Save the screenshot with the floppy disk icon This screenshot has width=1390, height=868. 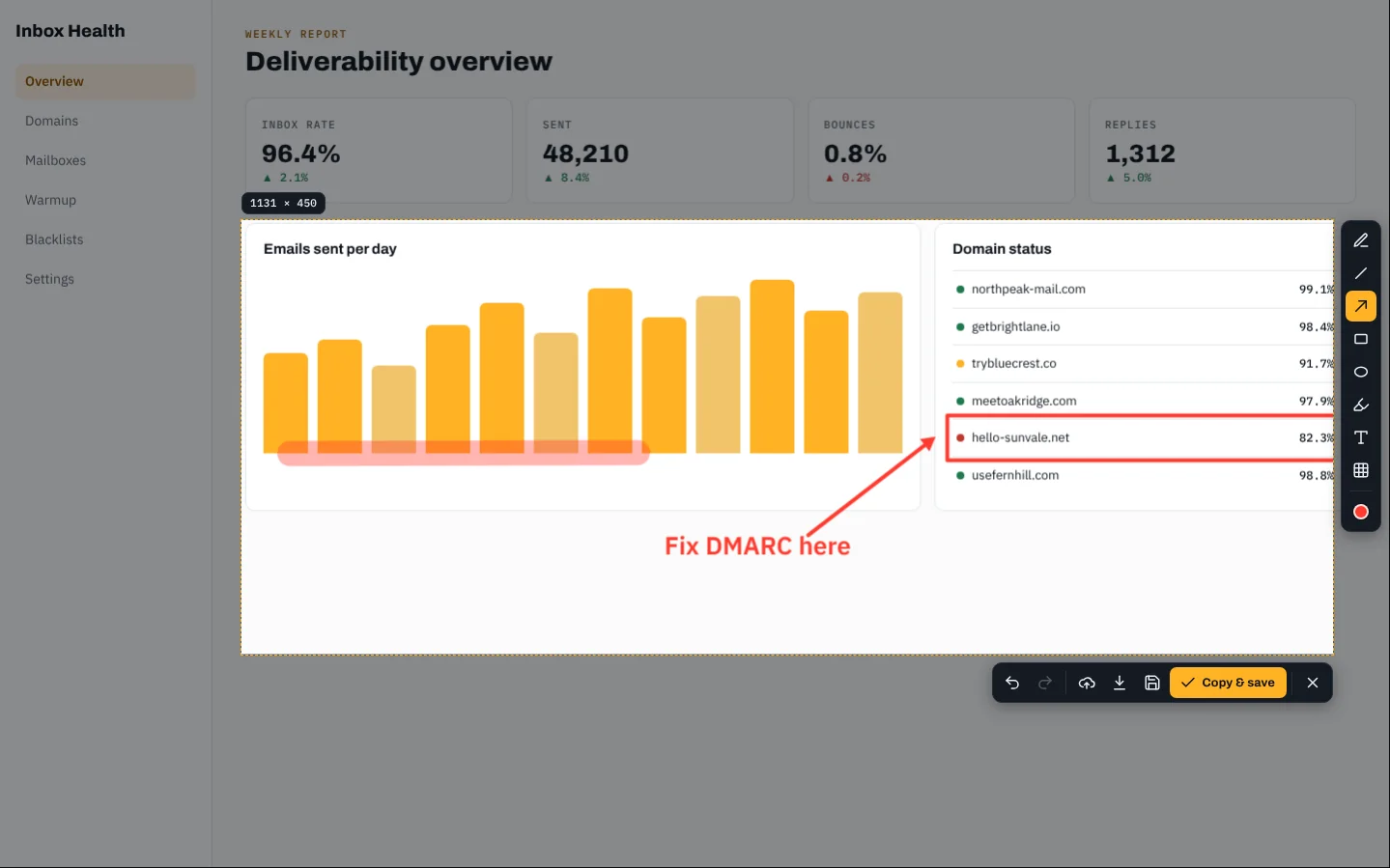pos(1152,683)
